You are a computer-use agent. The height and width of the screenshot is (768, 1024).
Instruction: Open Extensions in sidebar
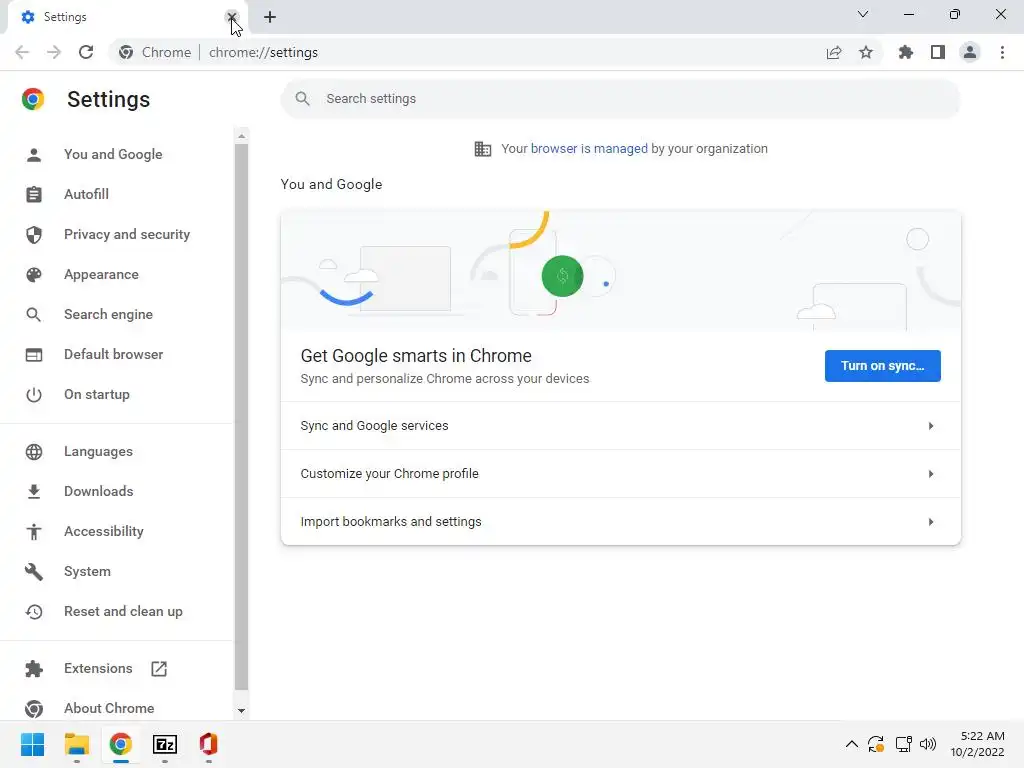[x=98, y=668]
